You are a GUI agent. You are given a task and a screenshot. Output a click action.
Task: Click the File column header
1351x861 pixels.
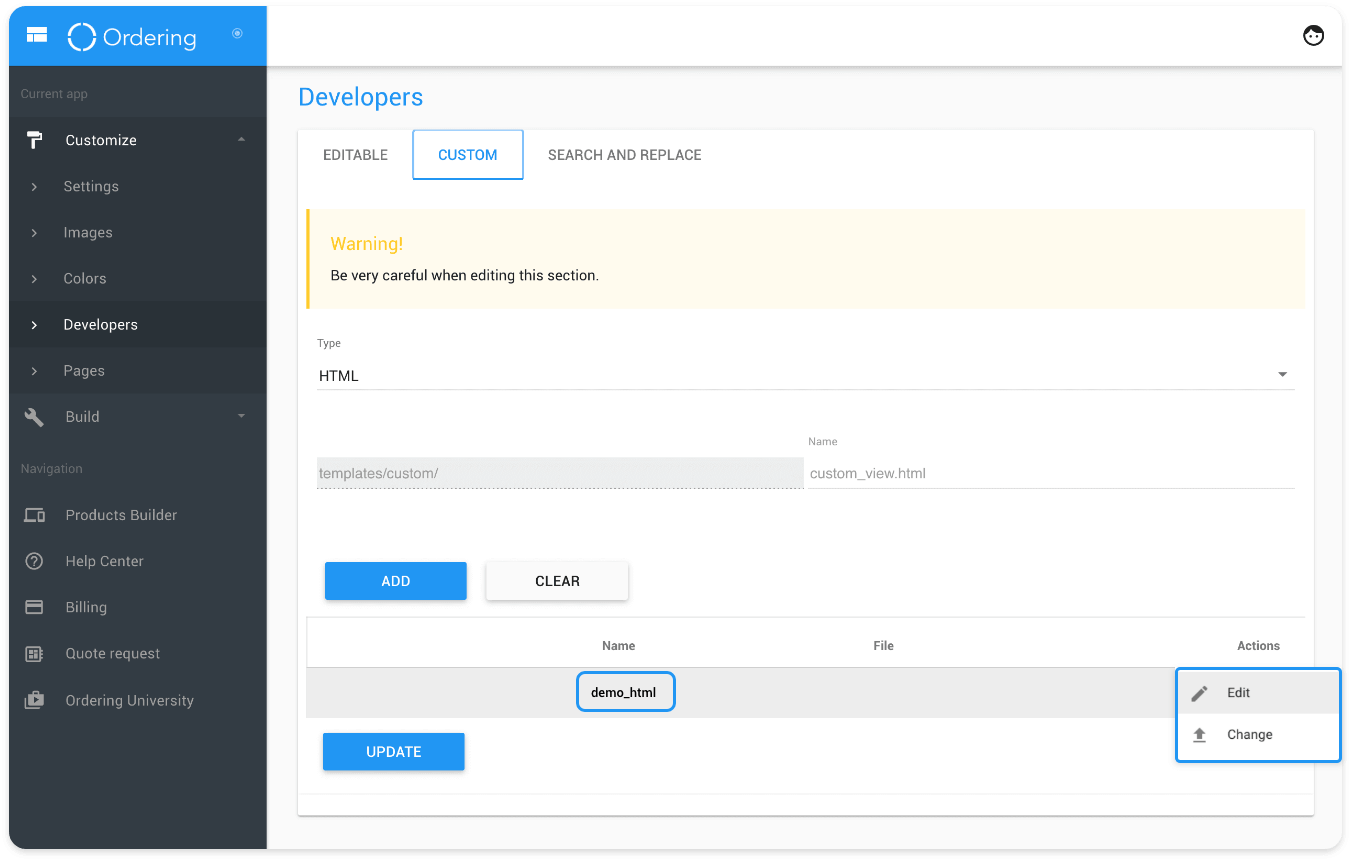[883, 646]
